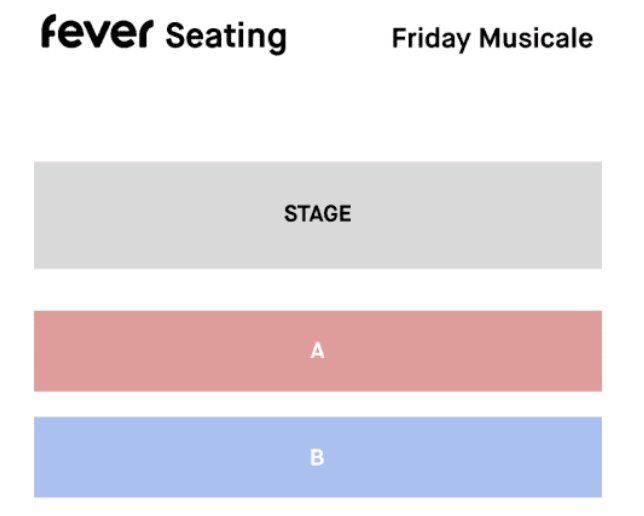Click the fever brand logo
644x516 pixels.
(x=97, y=34)
